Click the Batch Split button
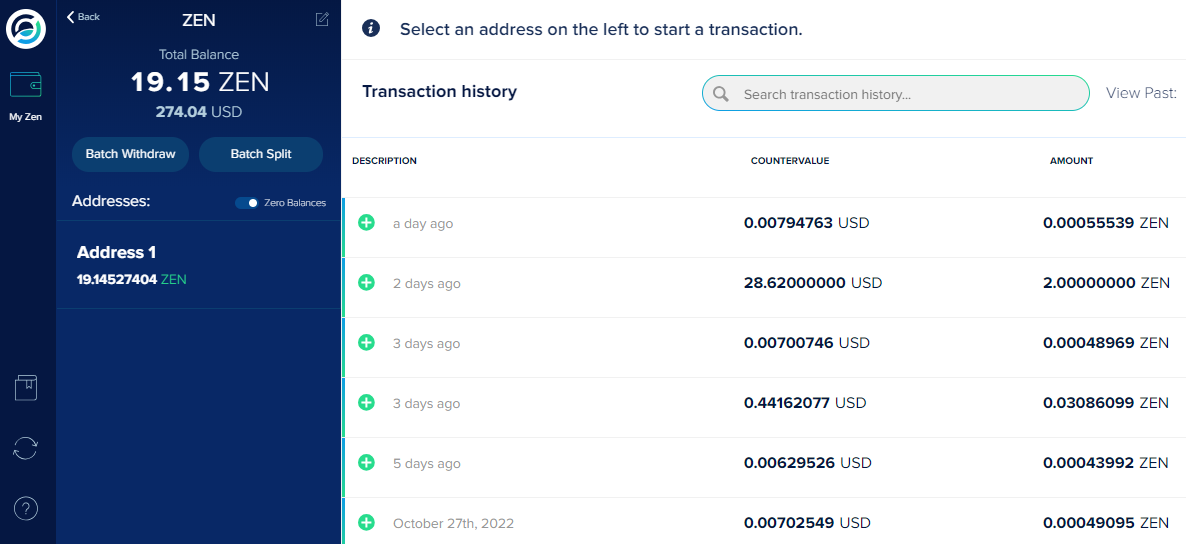The width and height of the screenshot is (1186, 544). (261, 154)
